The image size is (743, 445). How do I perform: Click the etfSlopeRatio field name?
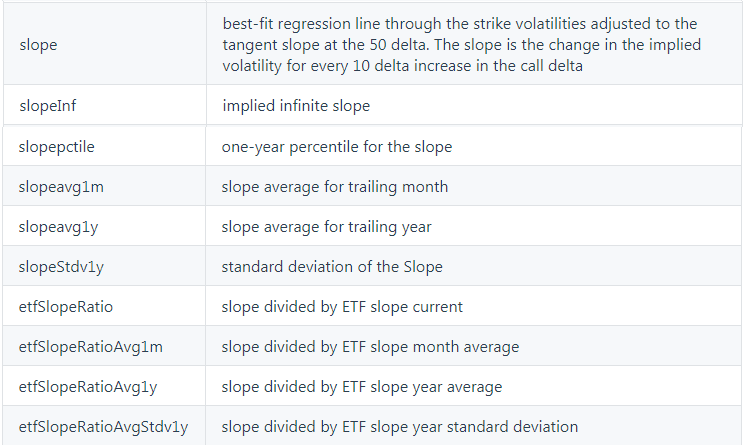pos(66,307)
